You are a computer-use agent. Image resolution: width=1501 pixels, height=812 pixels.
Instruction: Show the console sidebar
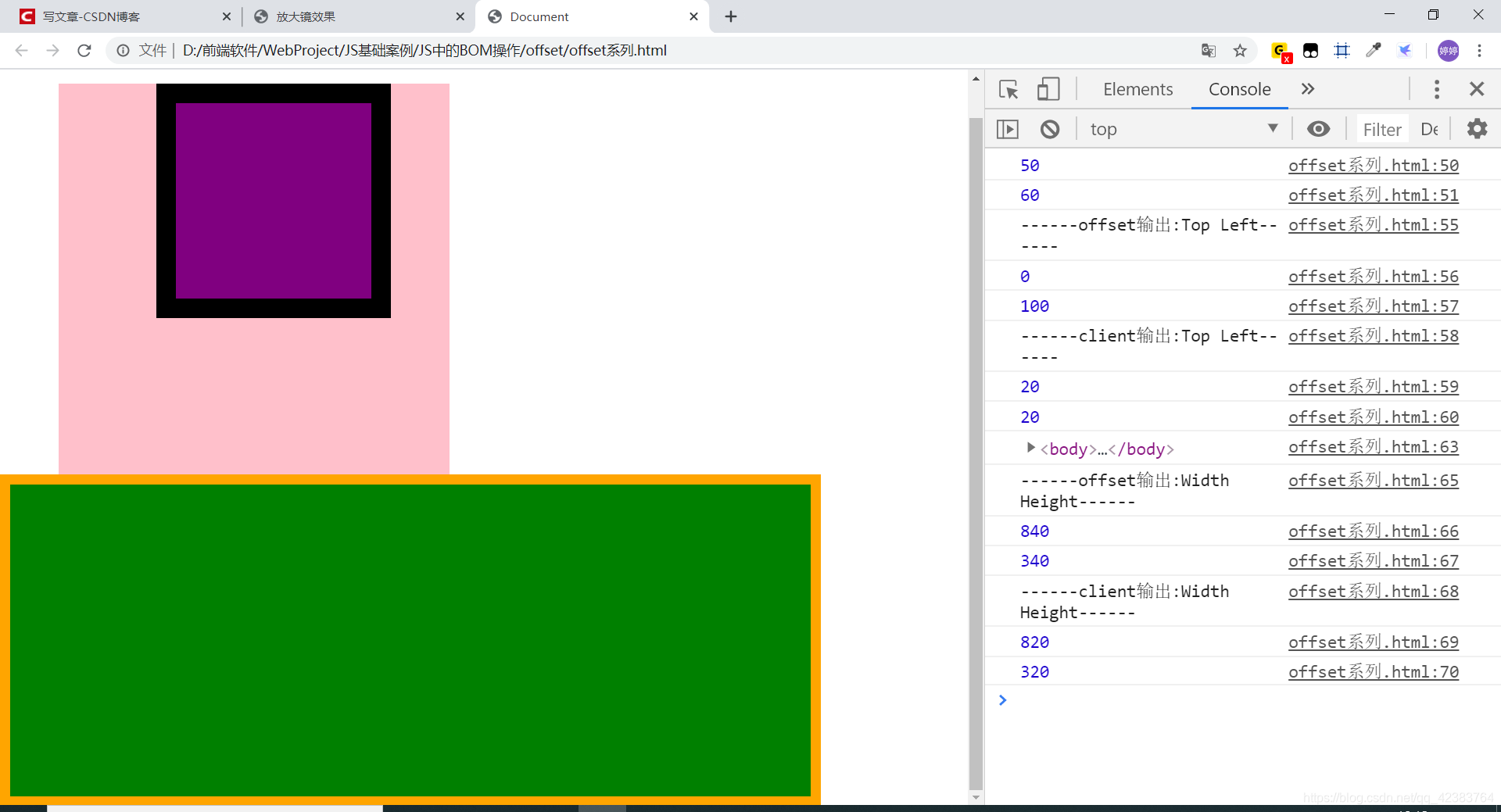(x=1008, y=129)
